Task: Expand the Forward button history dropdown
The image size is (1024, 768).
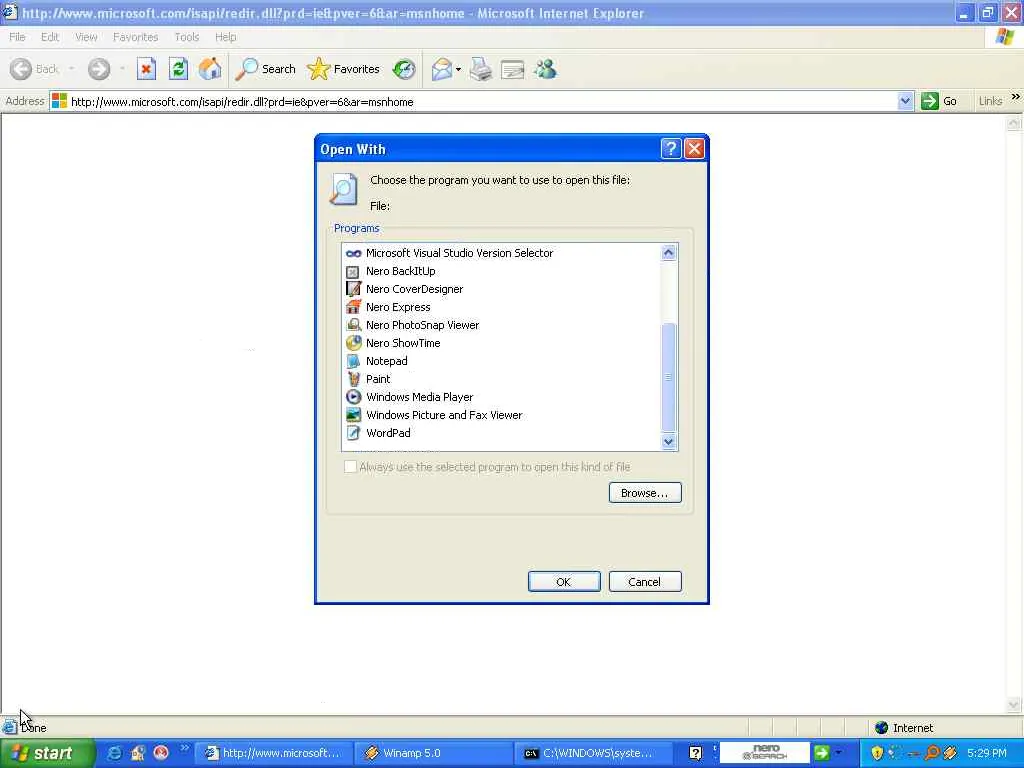Action: point(122,69)
